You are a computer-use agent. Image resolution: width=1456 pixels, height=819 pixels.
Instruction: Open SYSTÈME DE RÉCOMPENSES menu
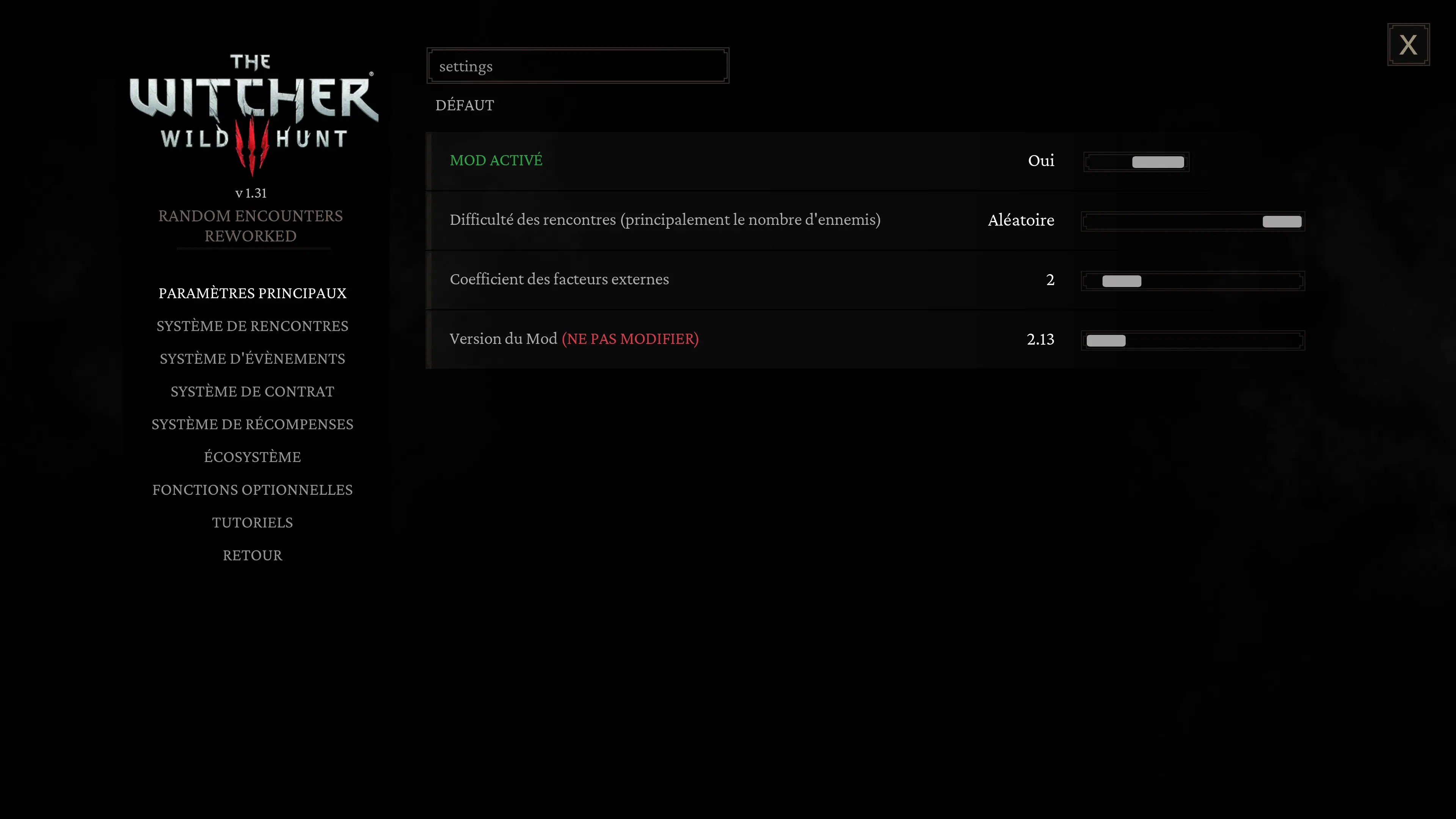click(252, 425)
